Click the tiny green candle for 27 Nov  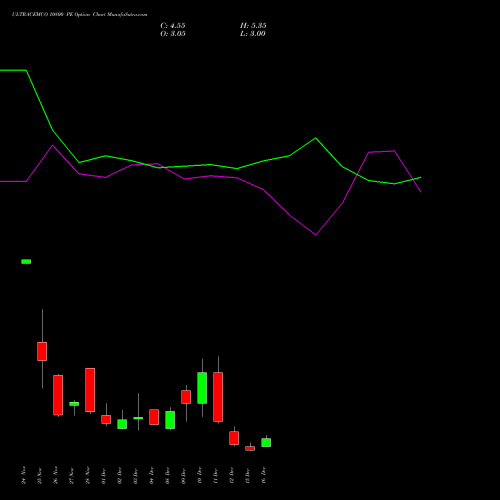click(74, 404)
